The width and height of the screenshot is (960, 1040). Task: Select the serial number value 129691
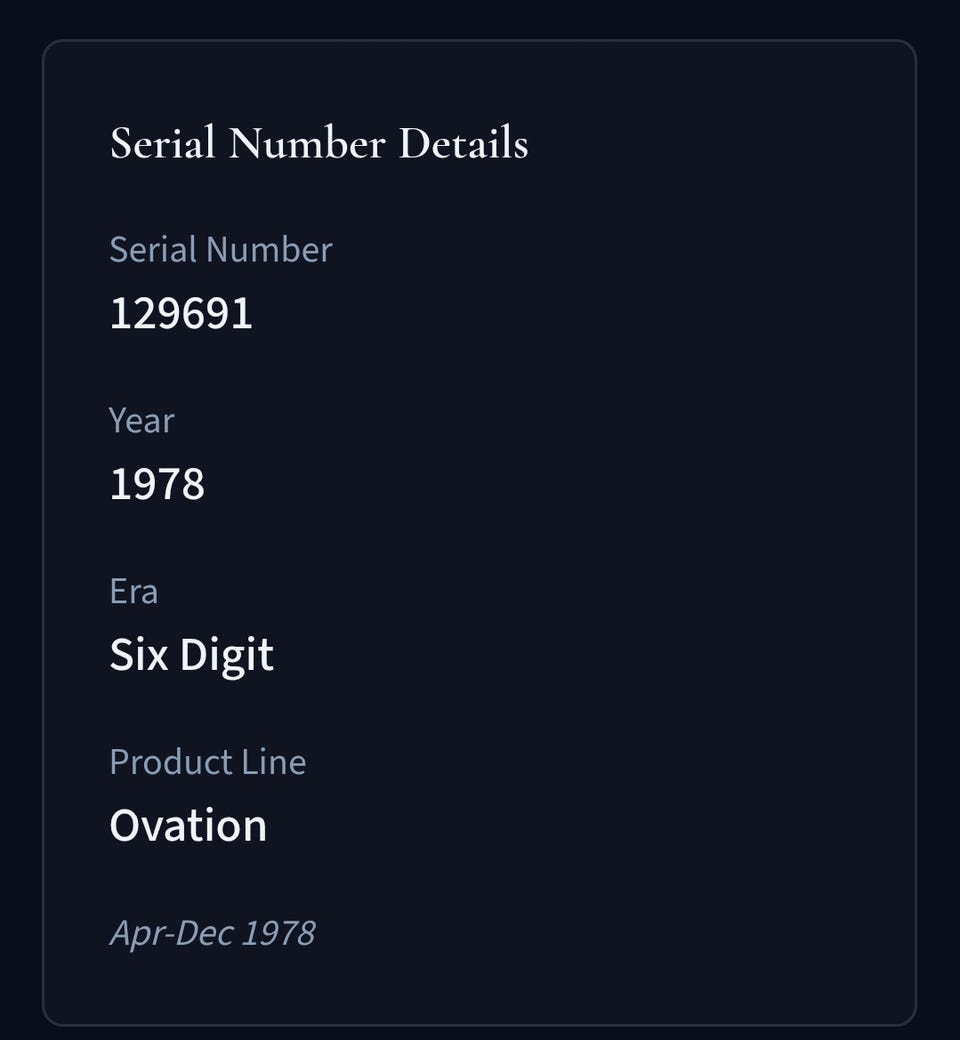click(181, 314)
